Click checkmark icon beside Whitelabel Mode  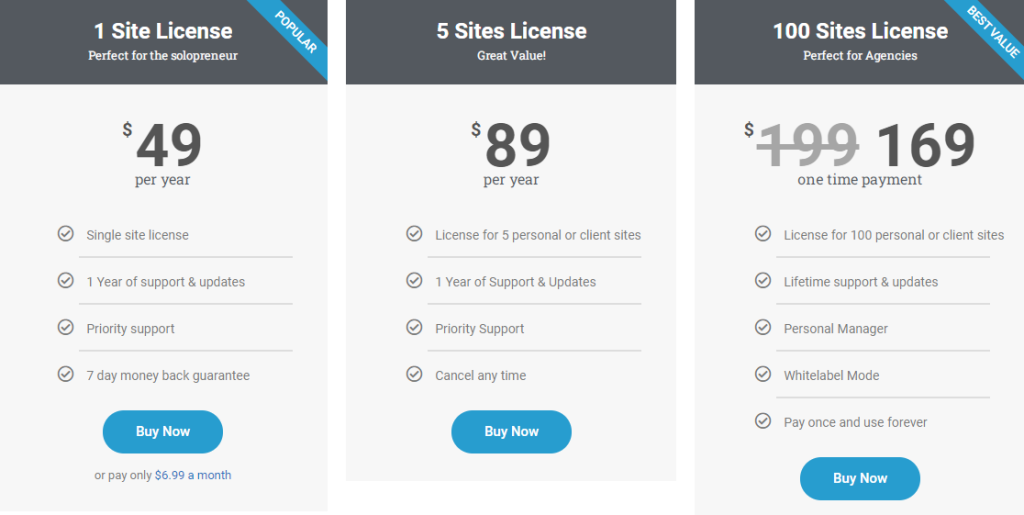coord(763,374)
